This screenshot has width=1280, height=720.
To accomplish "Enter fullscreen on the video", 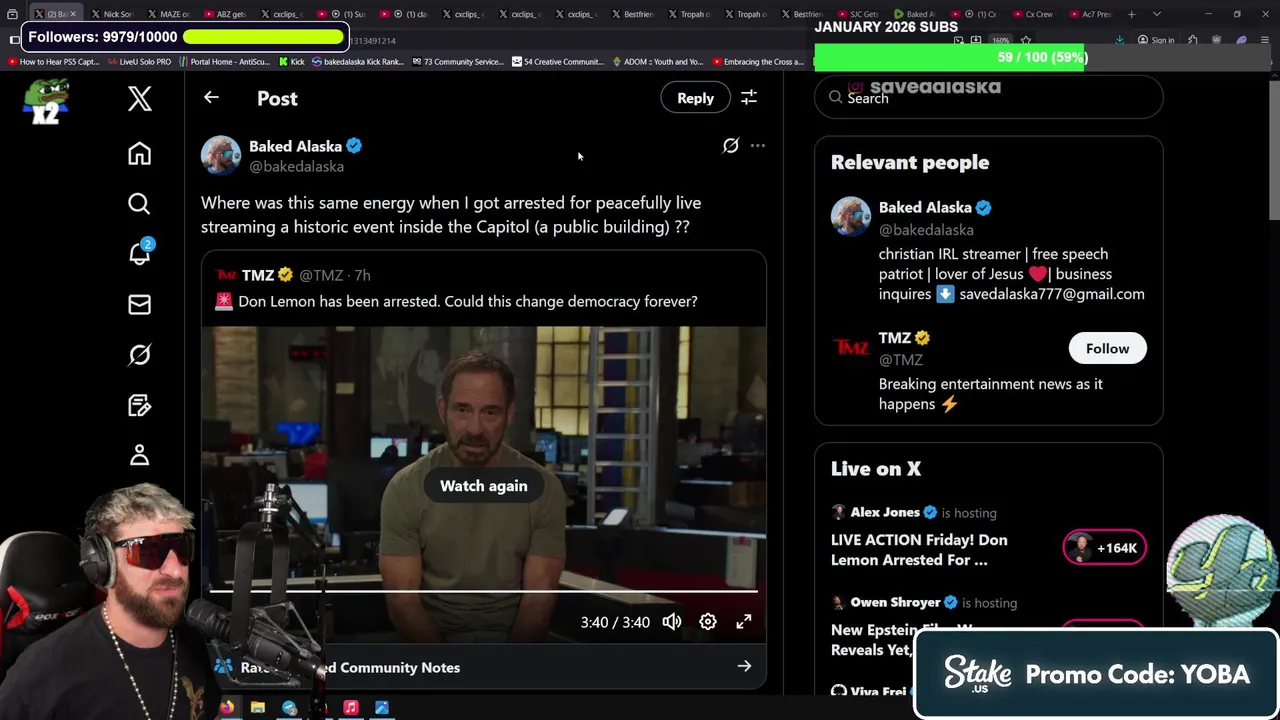I will pyautogui.click(x=744, y=622).
